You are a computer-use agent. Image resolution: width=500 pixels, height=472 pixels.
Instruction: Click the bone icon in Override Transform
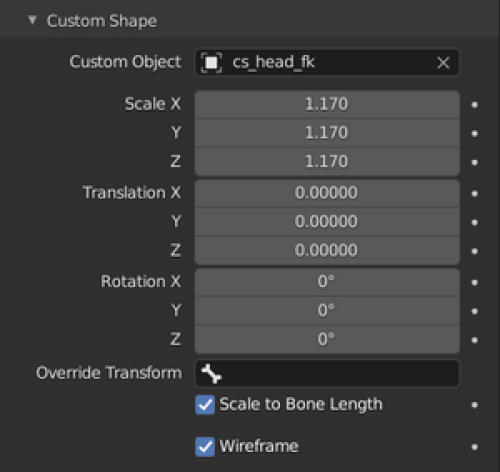pos(211,374)
